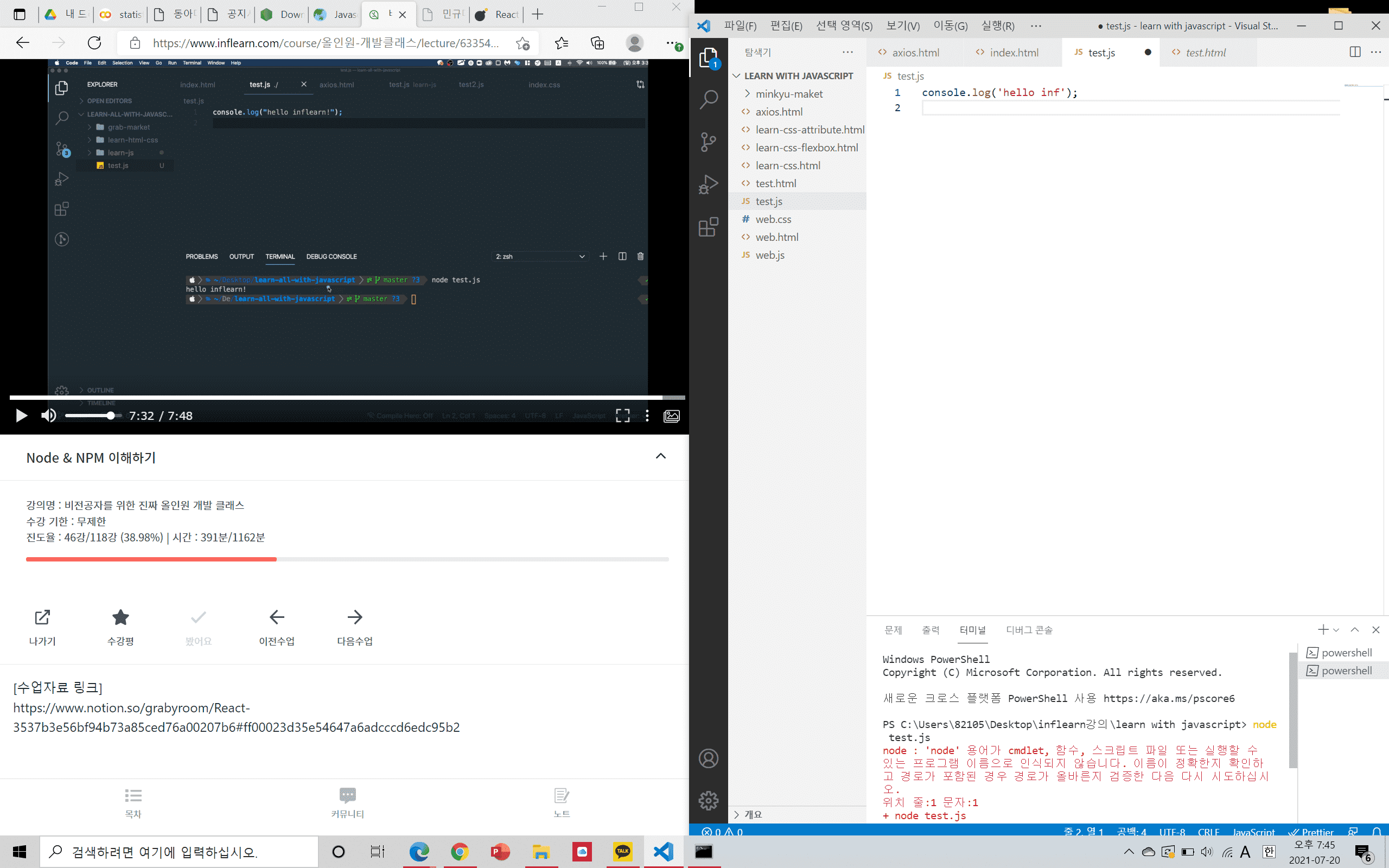This screenshot has height=868, width=1389.
Task: Click the video volume slider
Action: (92, 416)
